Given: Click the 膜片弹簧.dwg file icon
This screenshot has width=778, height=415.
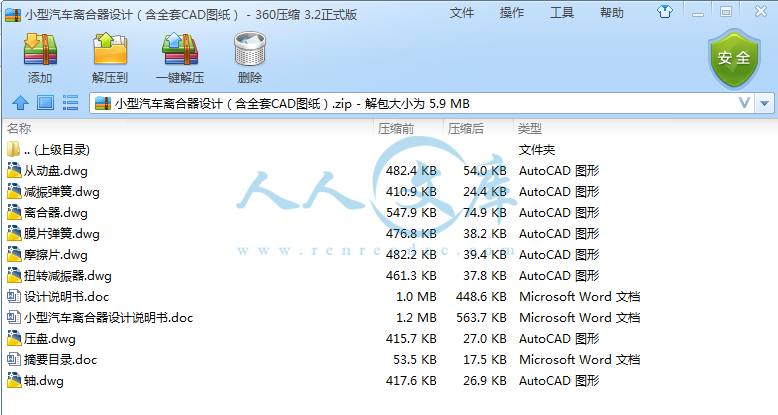Looking at the screenshot, I should (14, 234).
